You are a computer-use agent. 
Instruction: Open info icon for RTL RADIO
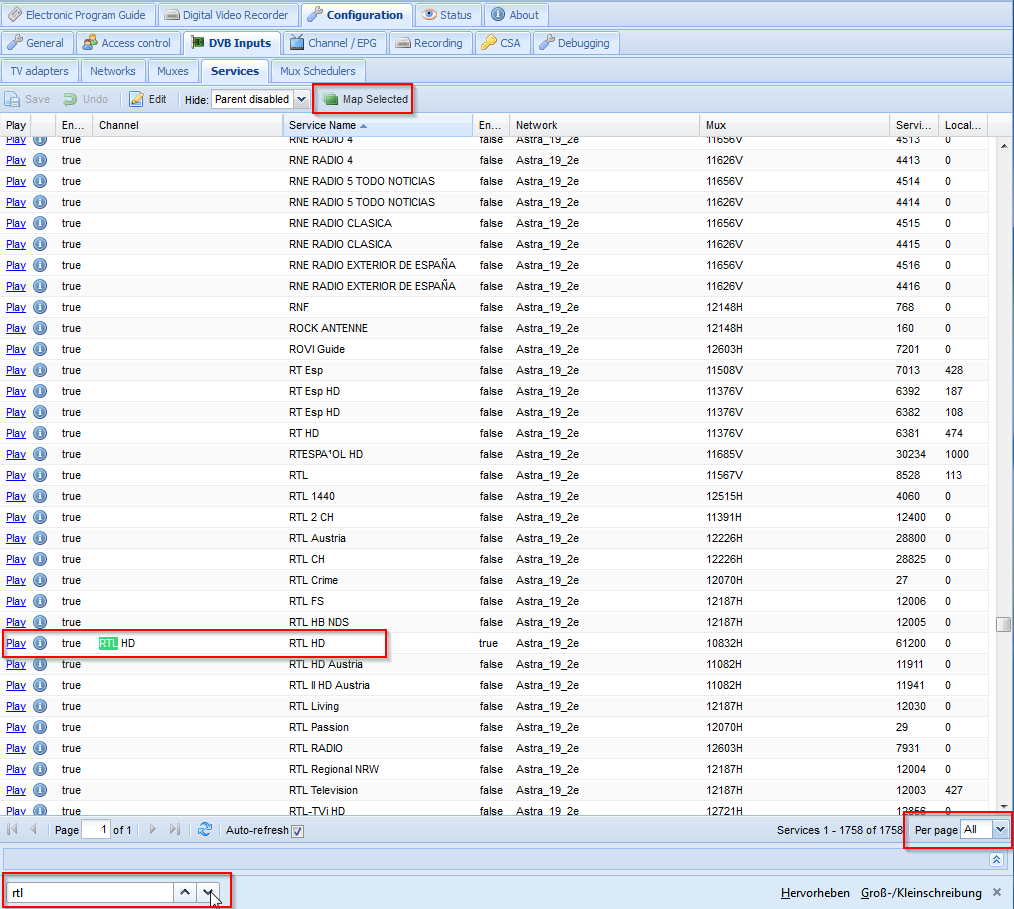pyautogui.click(x=40, y=748)
